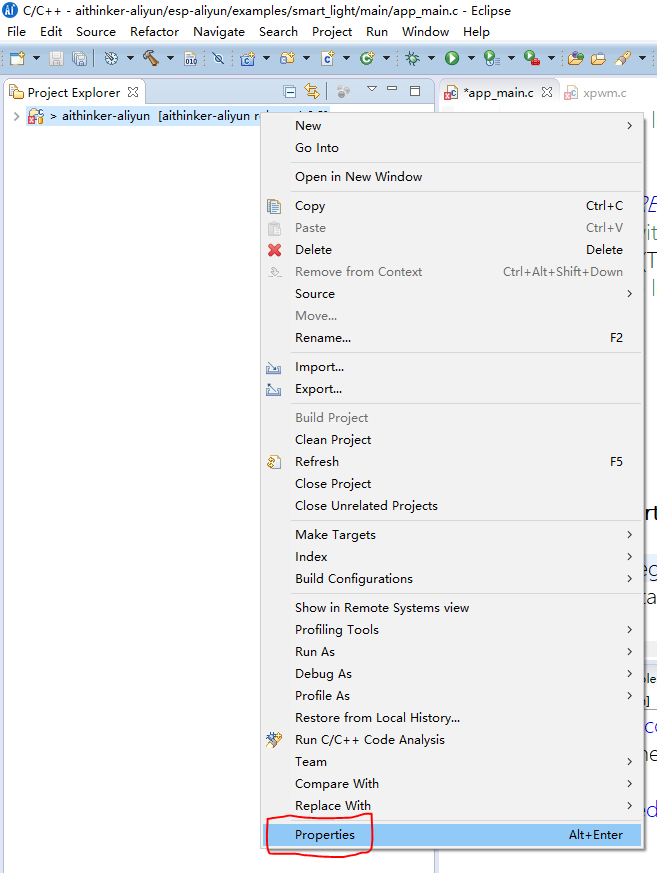Choose Clean Project

pos(452,439)
